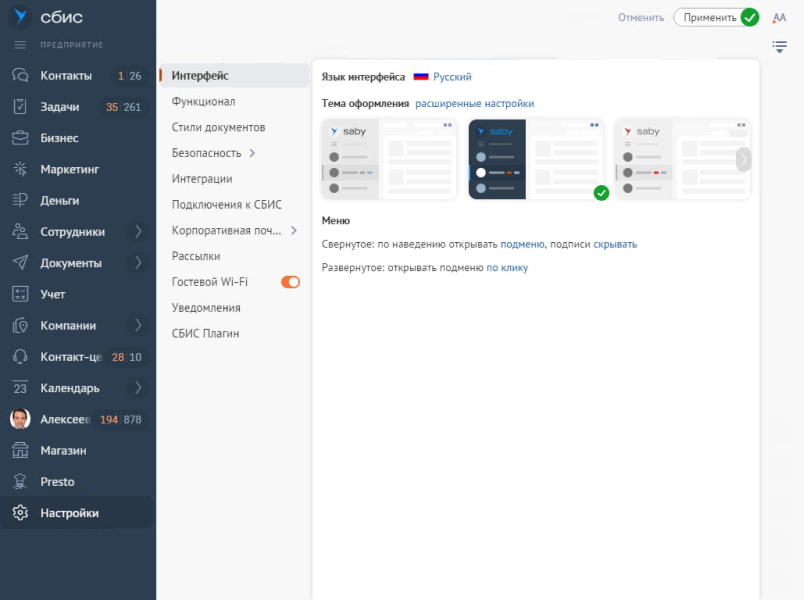804x600 pixels.
Task: Choose the red-logo saby theme
Action: [x=682, y=159]
